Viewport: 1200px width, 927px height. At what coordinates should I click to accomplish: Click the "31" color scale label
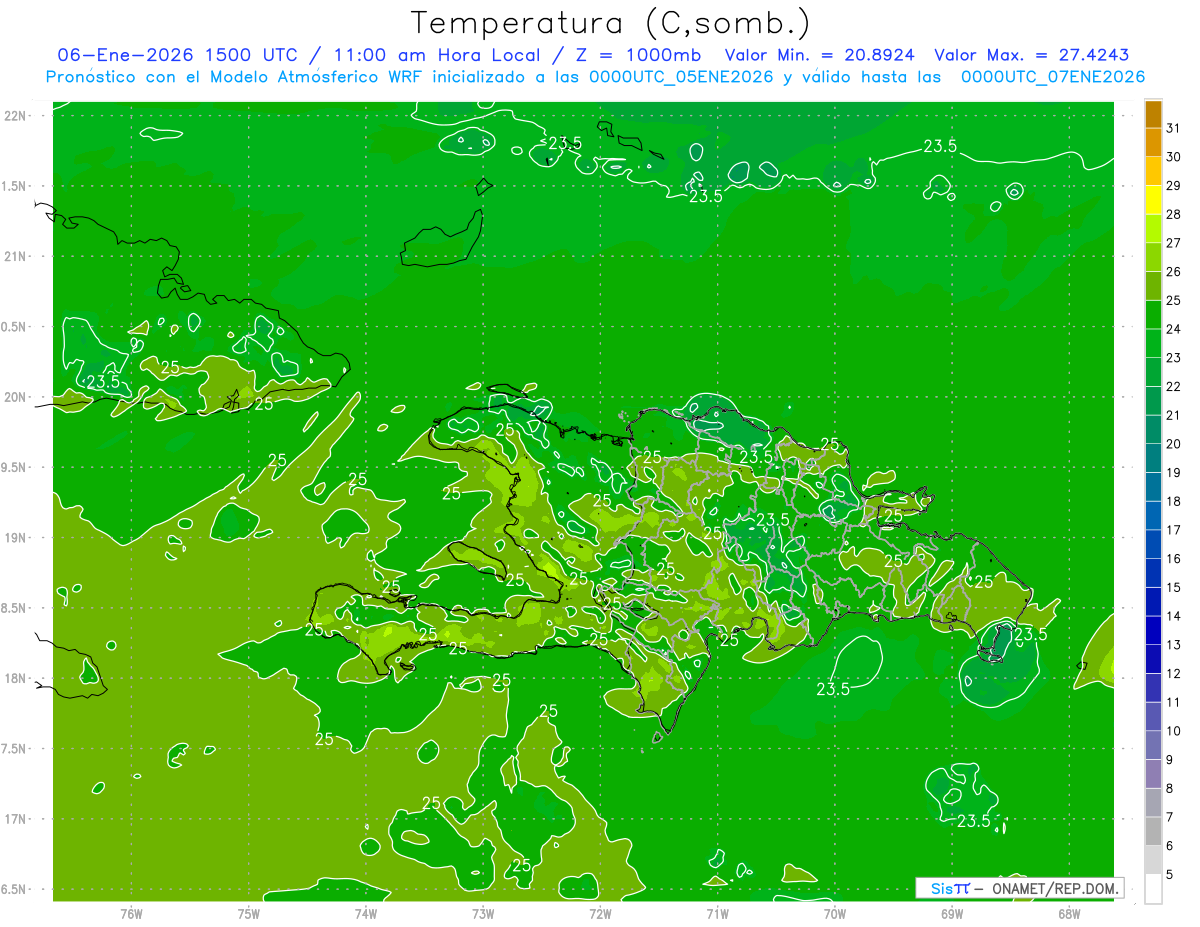pyautogui.click(x=1174, y=128)
